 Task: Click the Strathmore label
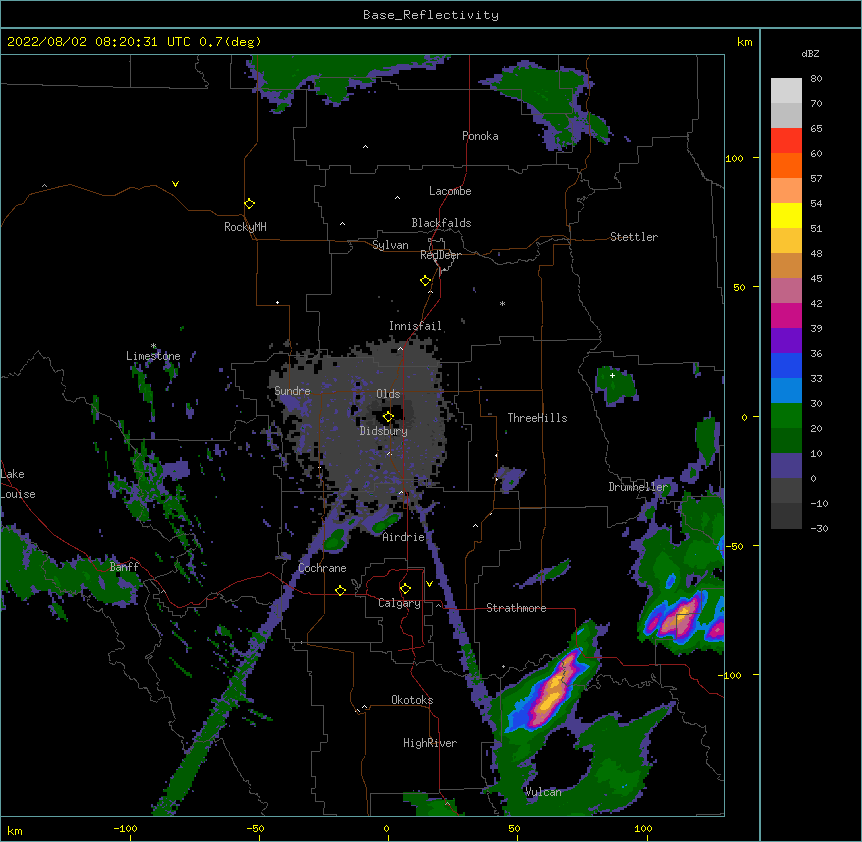pyautogui.click(x=516, y=608)
